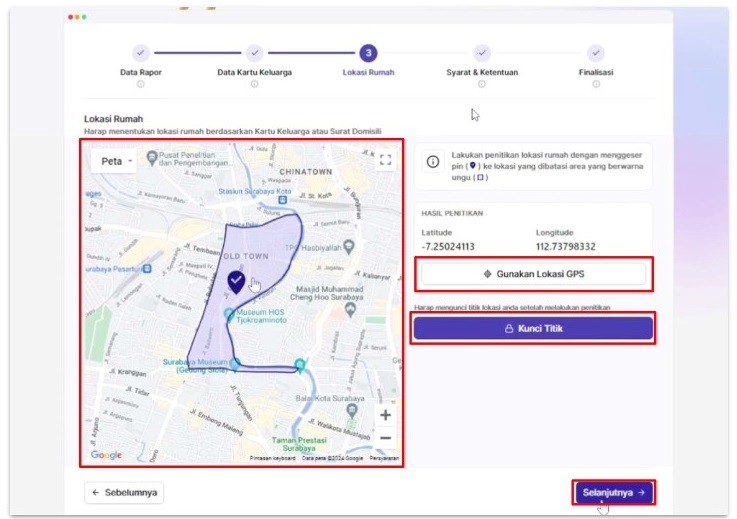
Task: Click Stasiun Surabaya Kota station marker
Action: 282,200
